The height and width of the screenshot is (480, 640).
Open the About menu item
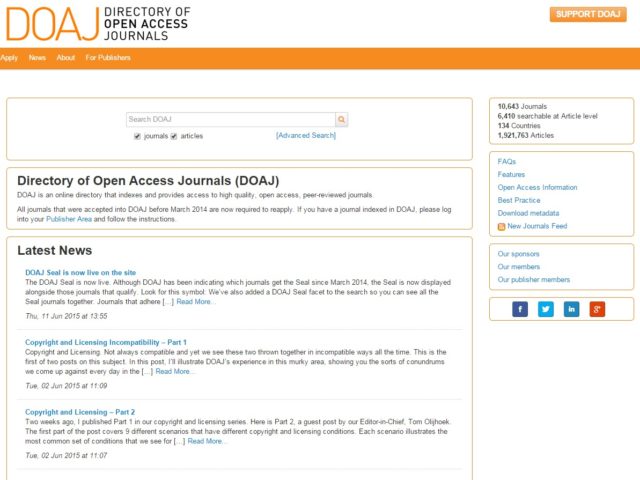point(66,58)
